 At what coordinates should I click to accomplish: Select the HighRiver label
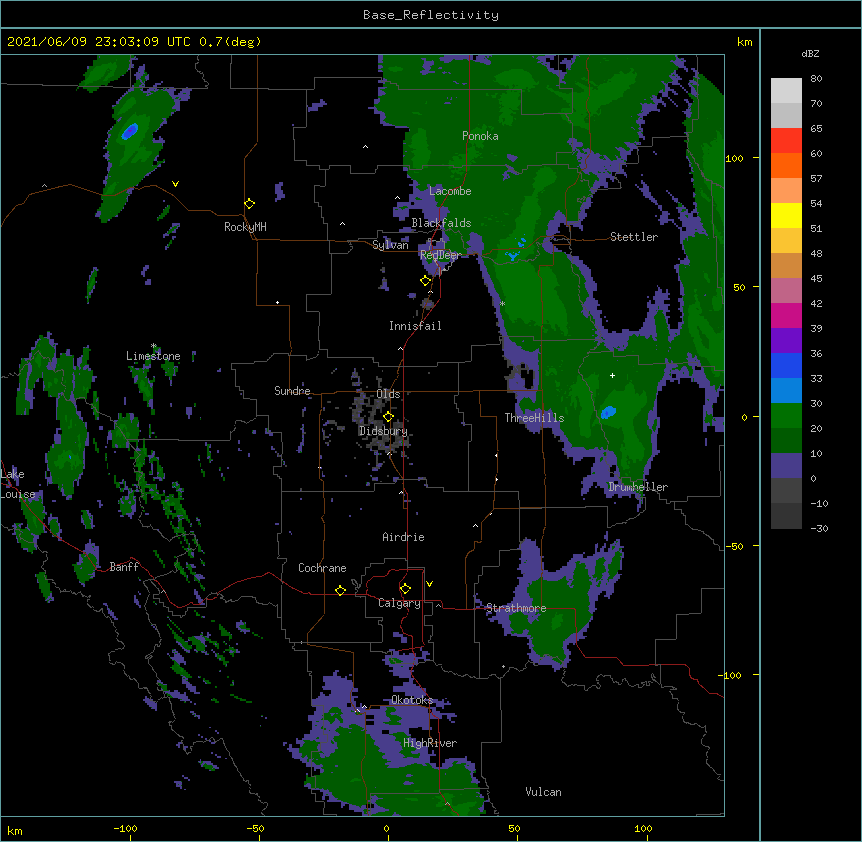[x=430, y=743]
